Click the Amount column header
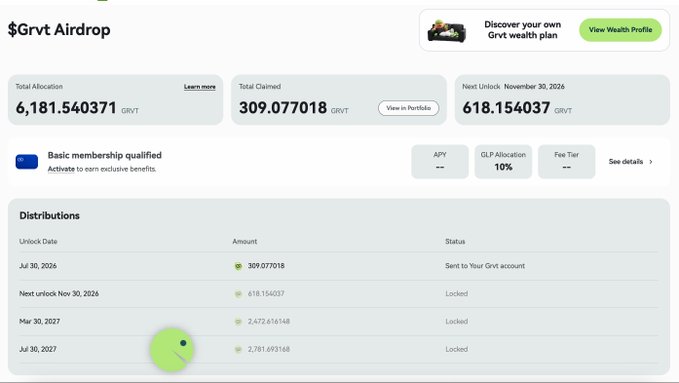The height and width of the screenshot is (383, 679). pos(245,241)
